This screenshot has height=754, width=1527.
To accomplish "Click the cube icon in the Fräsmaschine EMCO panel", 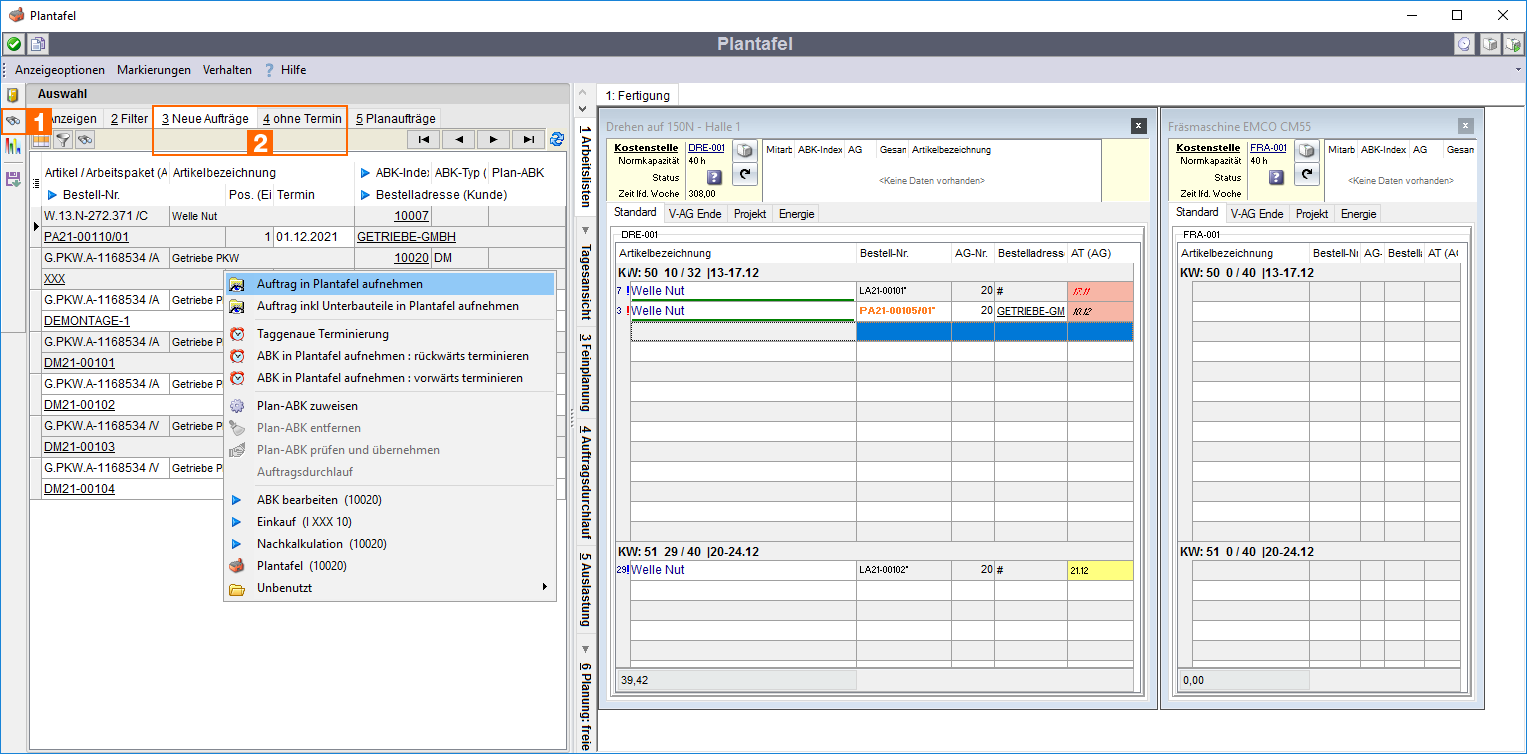I will click(x=1305, y=151).
